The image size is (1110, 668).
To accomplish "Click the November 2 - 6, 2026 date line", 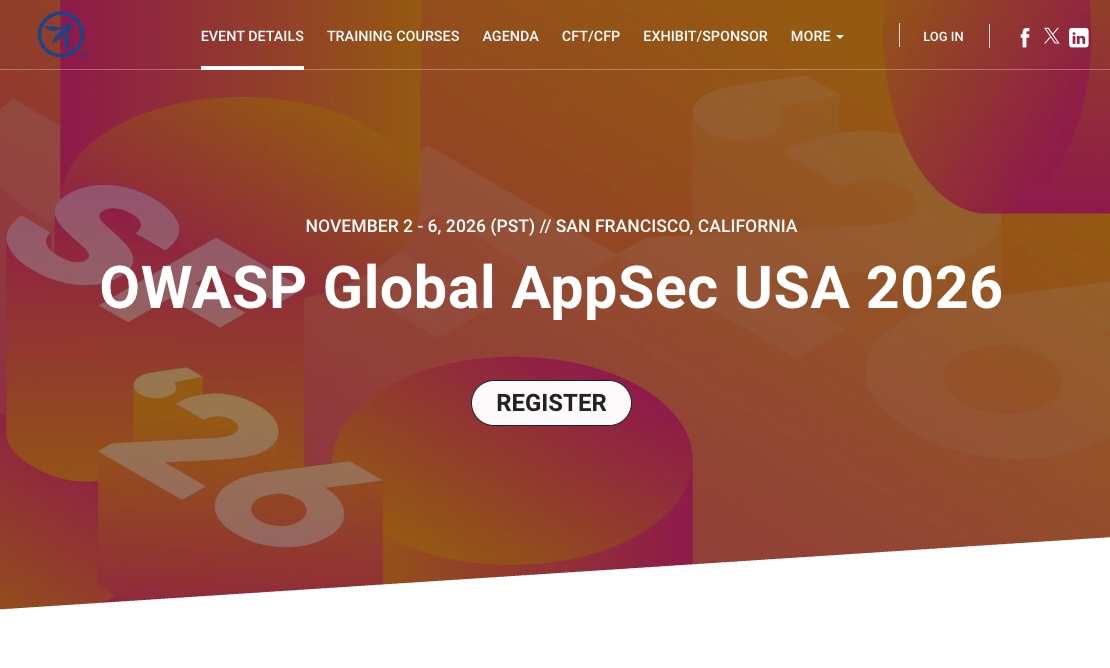I will (551, 226).
